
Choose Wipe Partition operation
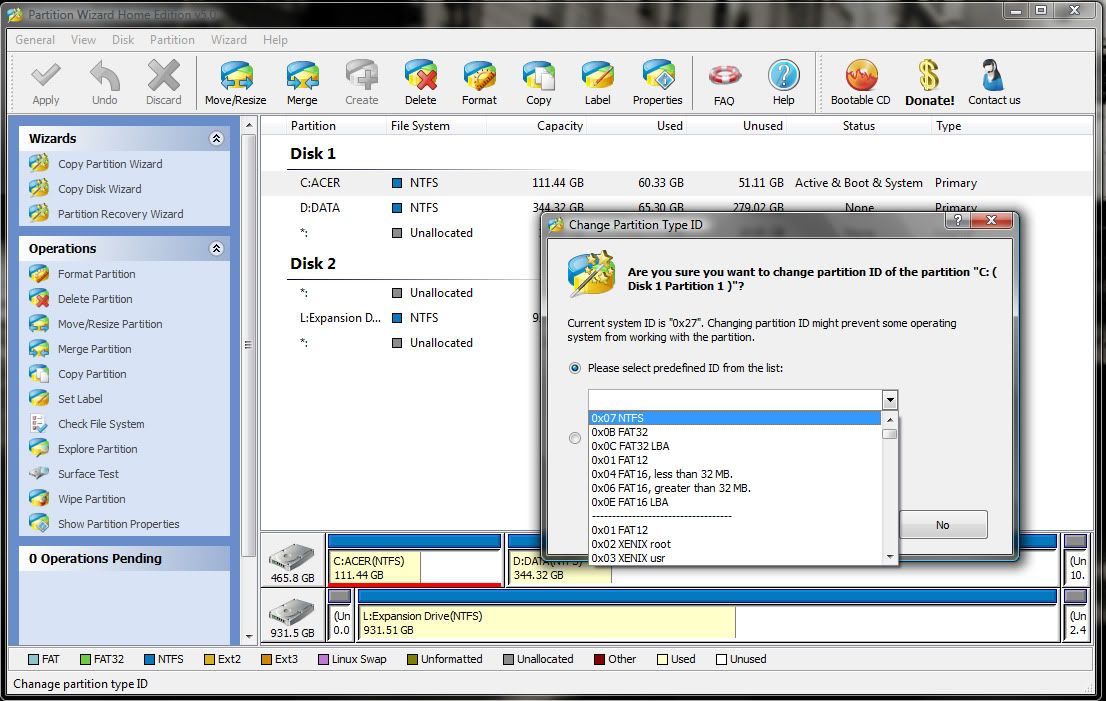pos(91,499)
